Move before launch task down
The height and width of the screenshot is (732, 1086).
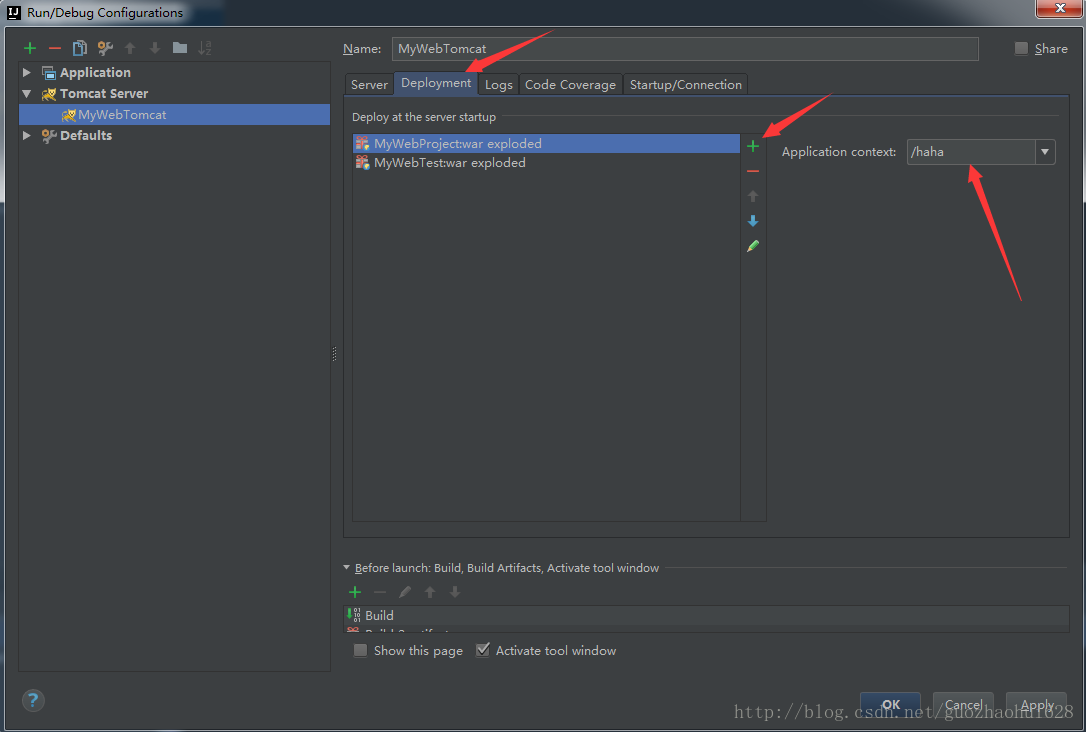click(454, 592)
